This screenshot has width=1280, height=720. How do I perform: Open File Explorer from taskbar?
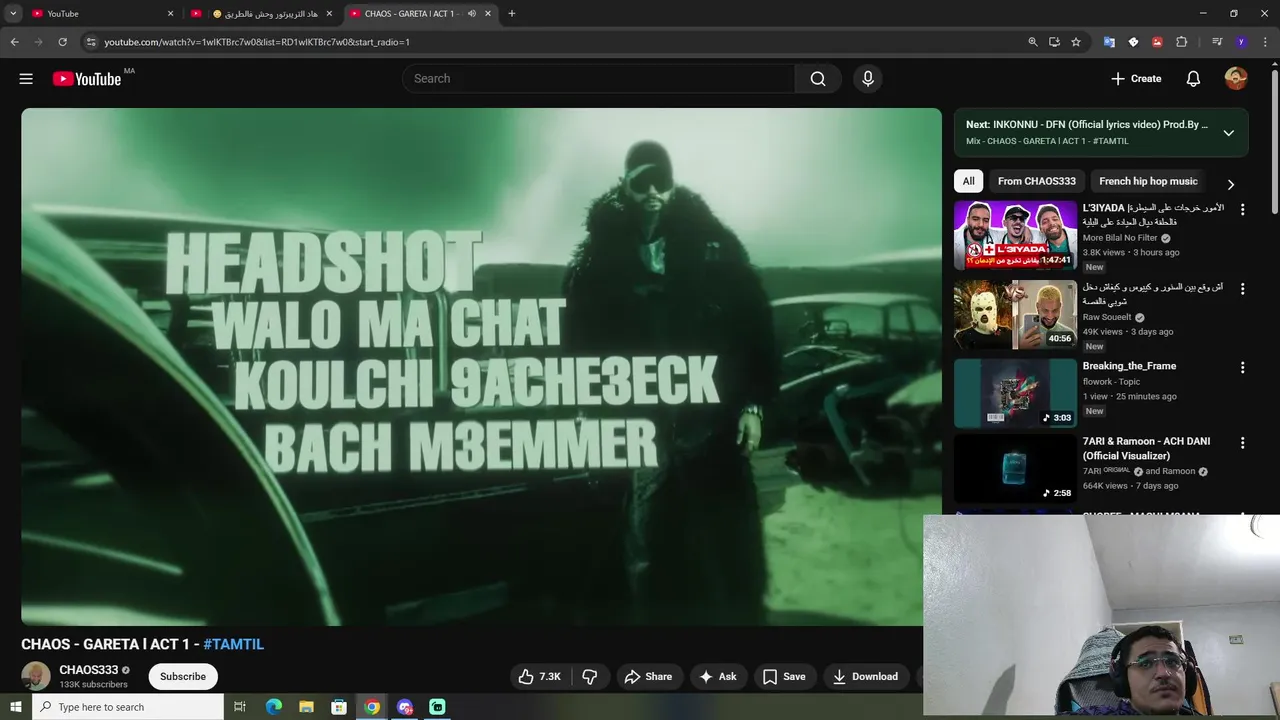pos(306,707)
